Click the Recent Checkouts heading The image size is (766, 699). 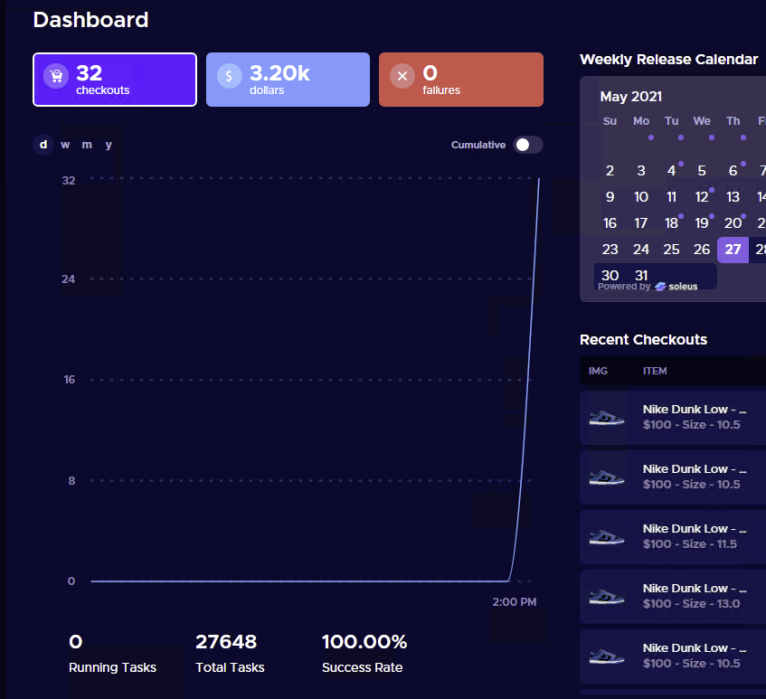[643, 340]
